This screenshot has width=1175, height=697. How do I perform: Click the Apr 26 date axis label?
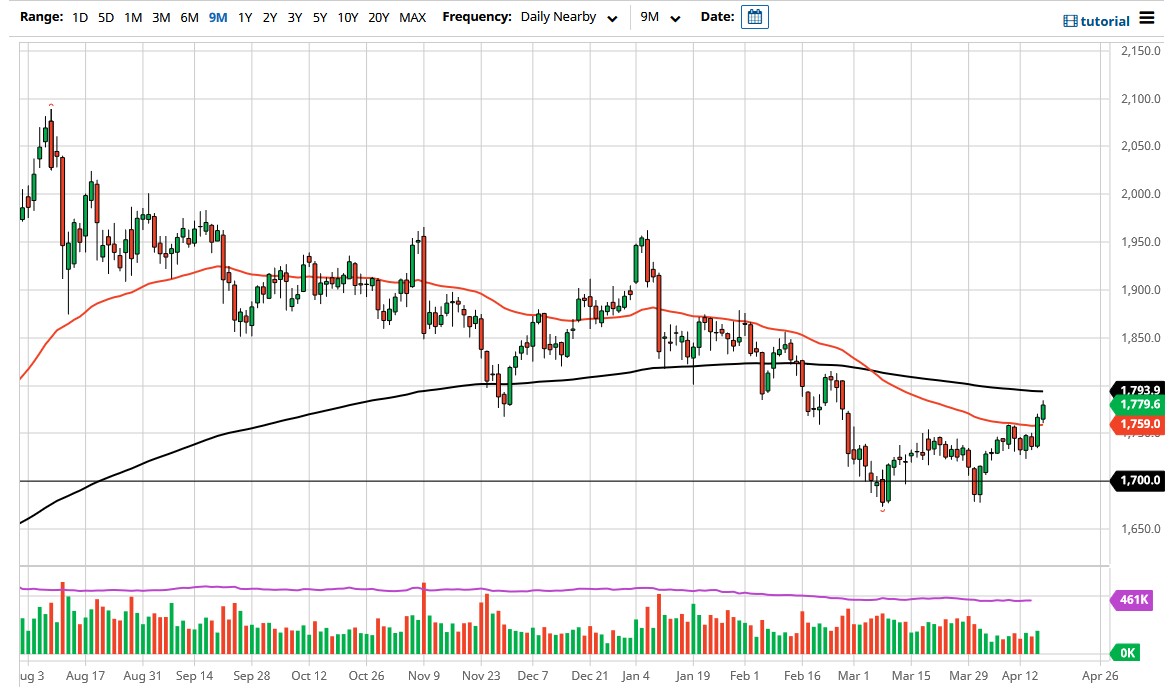(1100, 676)
